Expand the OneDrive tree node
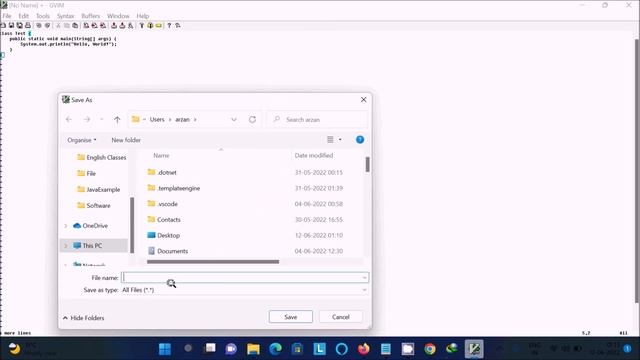 tap(66, 225)
